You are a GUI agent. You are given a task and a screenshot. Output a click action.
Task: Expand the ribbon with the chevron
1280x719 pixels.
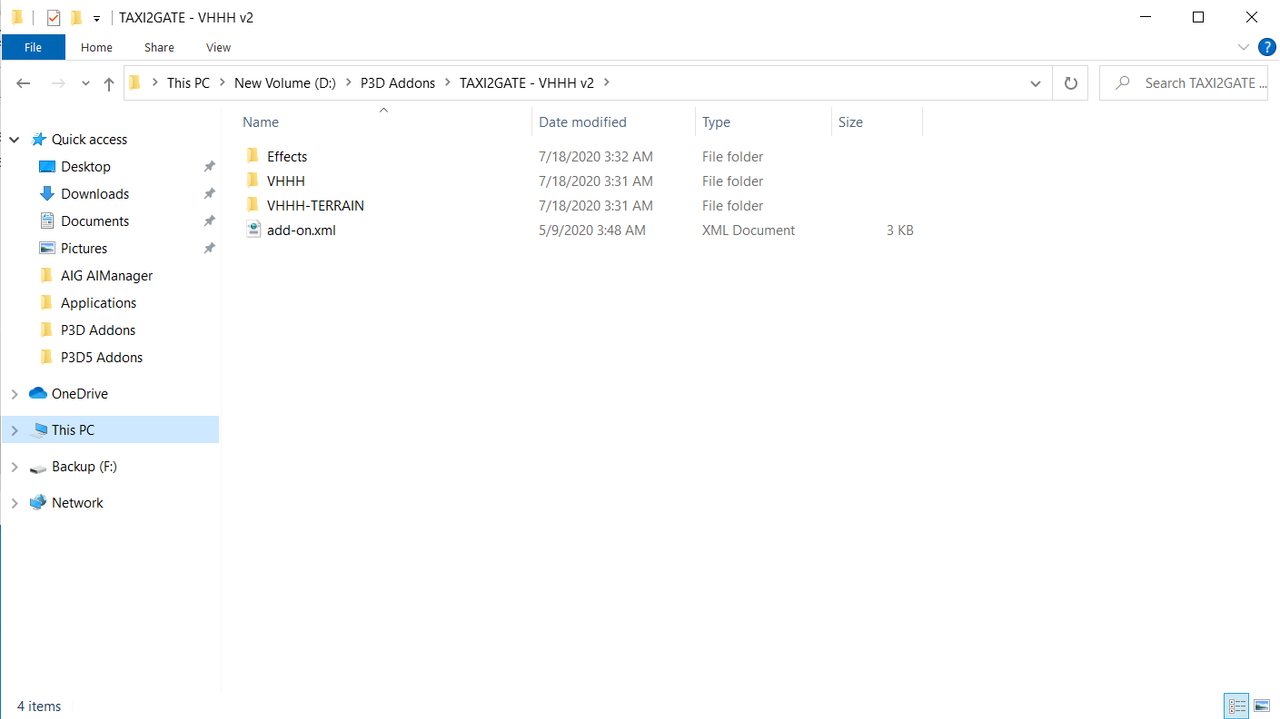(x=1244, y=47)
